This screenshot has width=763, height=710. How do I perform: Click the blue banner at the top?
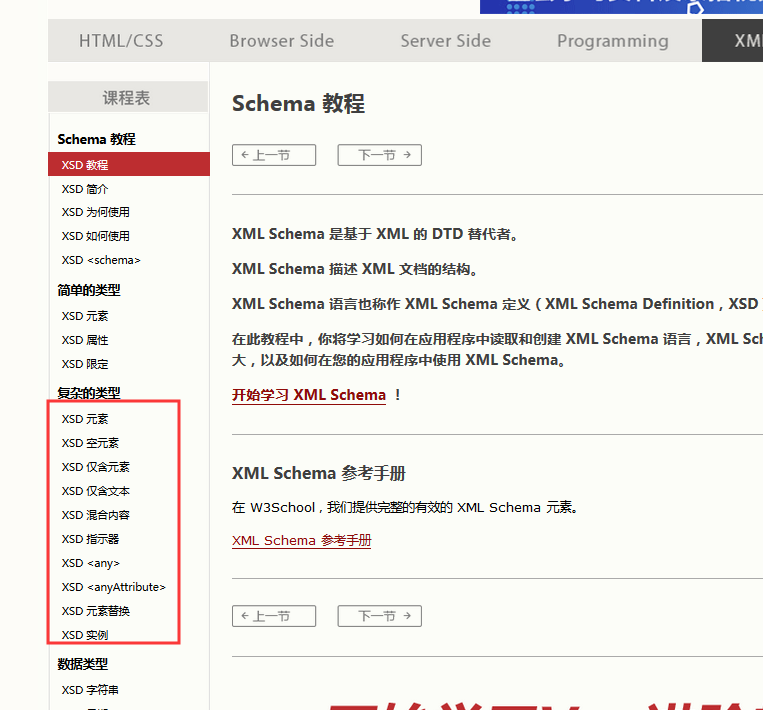tap(621, 7)
